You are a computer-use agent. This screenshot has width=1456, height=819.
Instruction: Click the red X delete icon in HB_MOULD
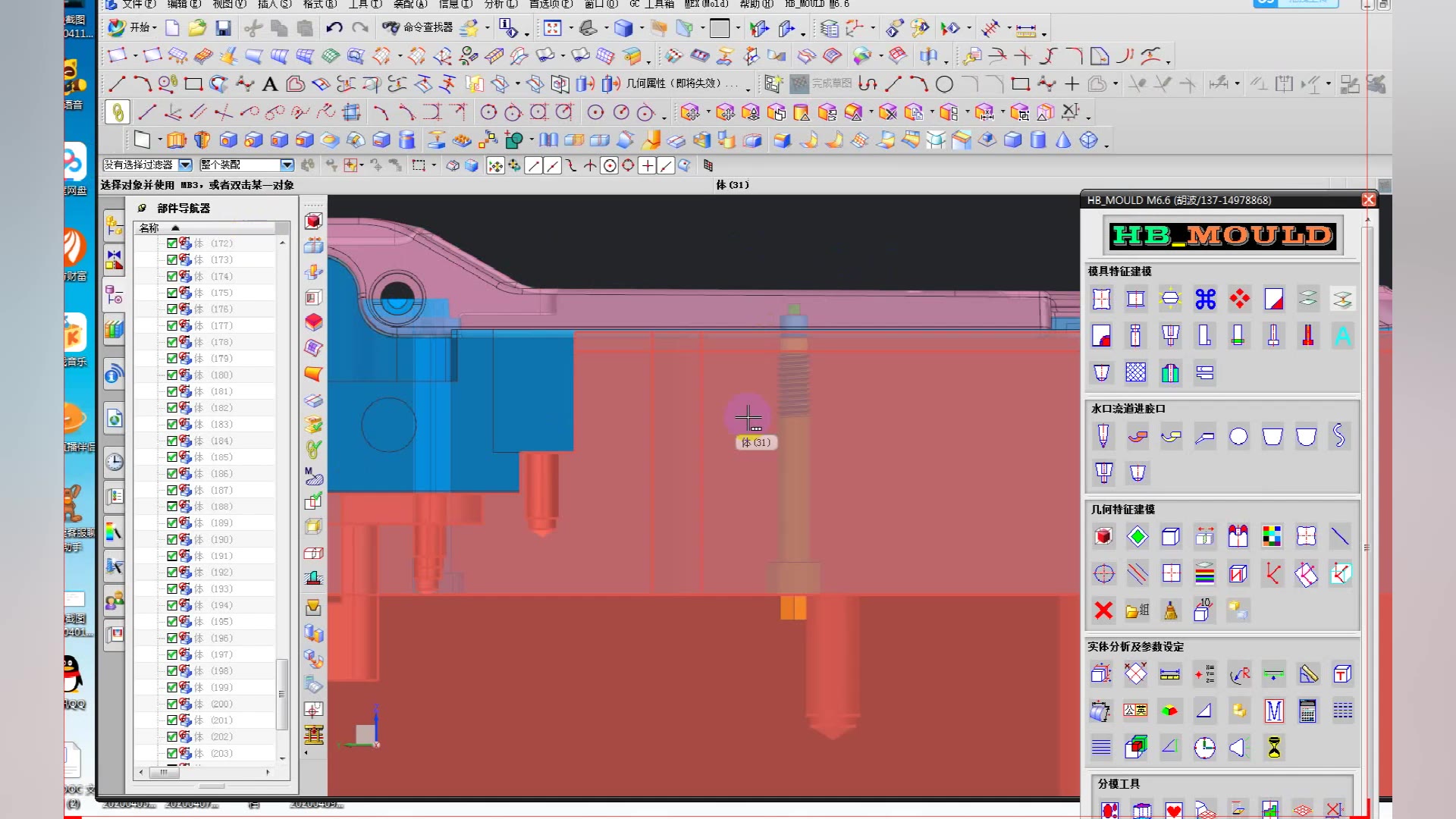click(x=1103, y=610)
